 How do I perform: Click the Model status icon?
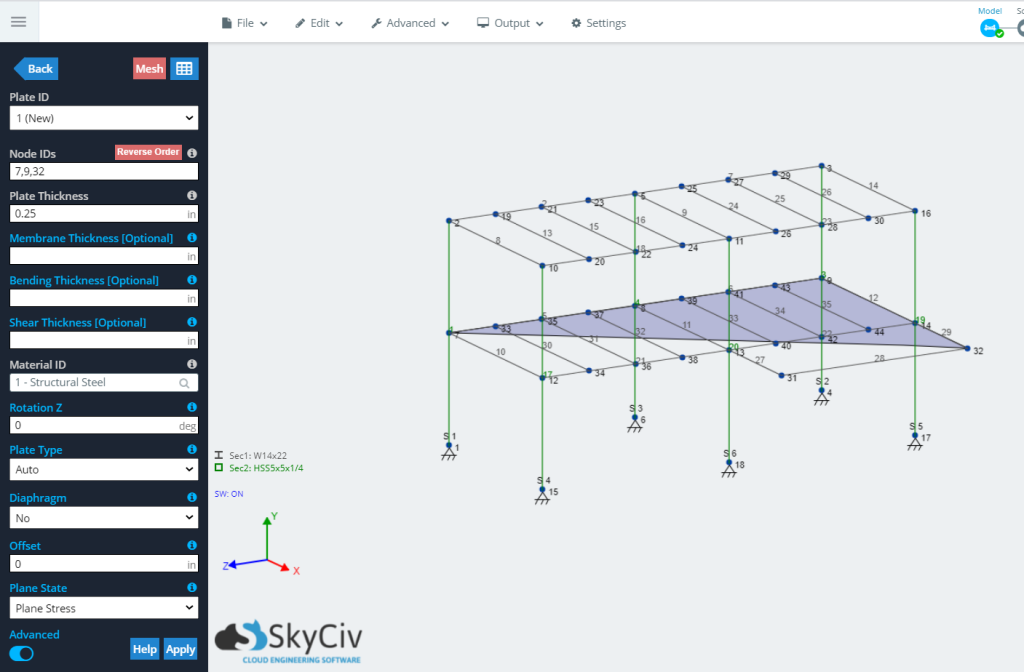click(990, 29)
